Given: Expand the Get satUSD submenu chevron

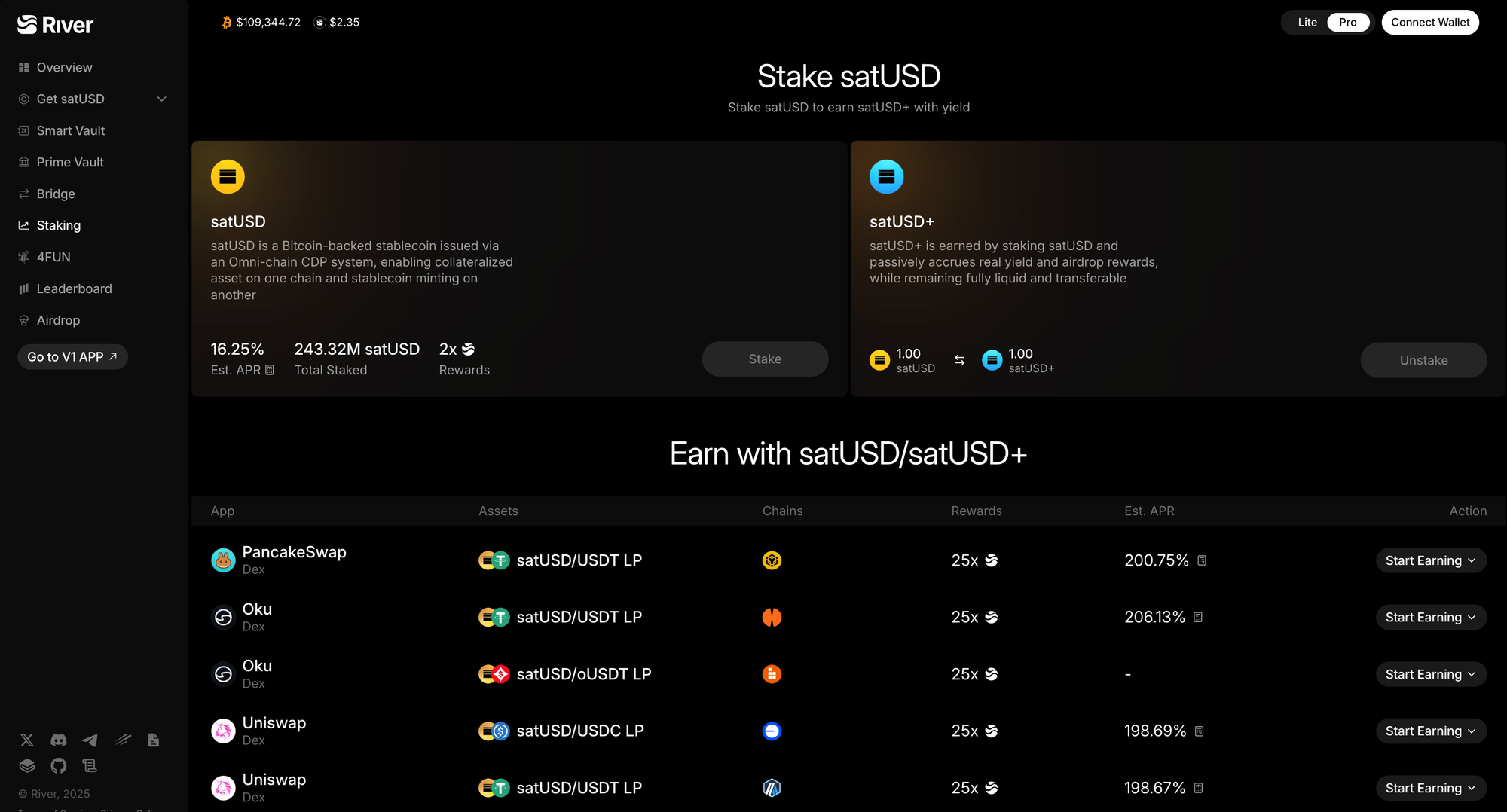Looking at the screenshot, I should 161,99.
